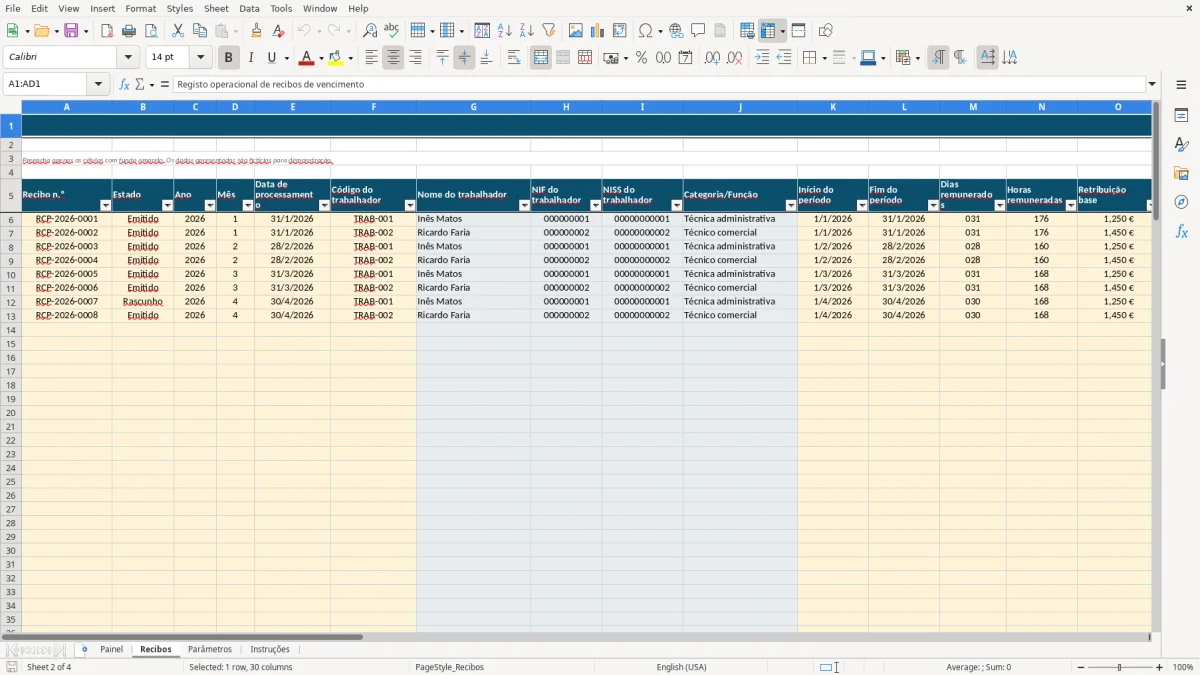The image size is (1200, 675).
Task: Open the Categoria/Função filter dropdown
Action: pyautogui.click(x=791, y=205)
